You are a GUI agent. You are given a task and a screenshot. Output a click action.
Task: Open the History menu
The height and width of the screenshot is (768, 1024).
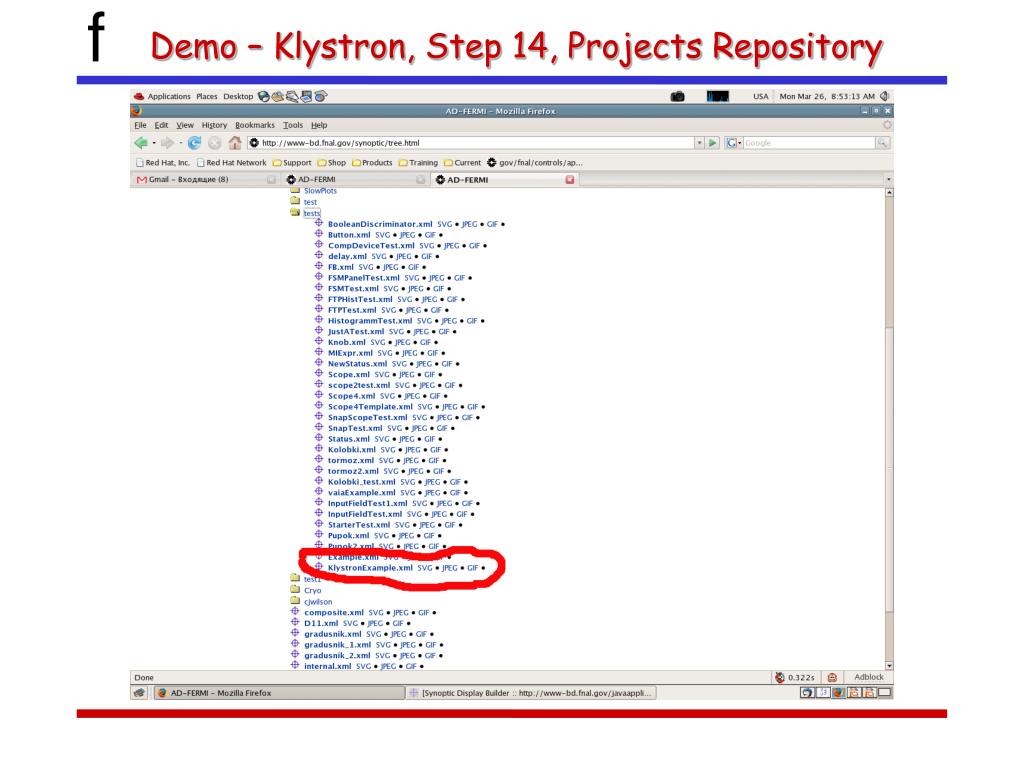pyautogui.click(x=214, y=125)
